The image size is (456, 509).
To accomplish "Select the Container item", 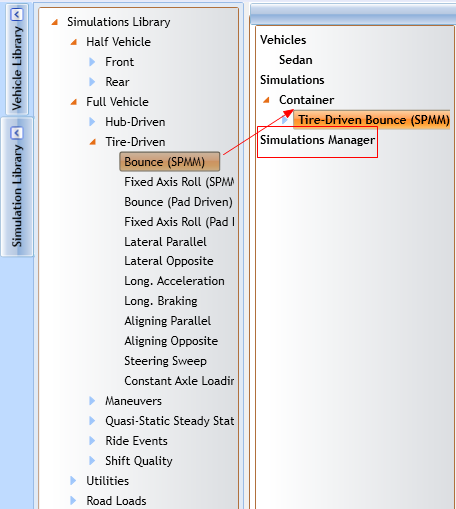I will (306, 100).
